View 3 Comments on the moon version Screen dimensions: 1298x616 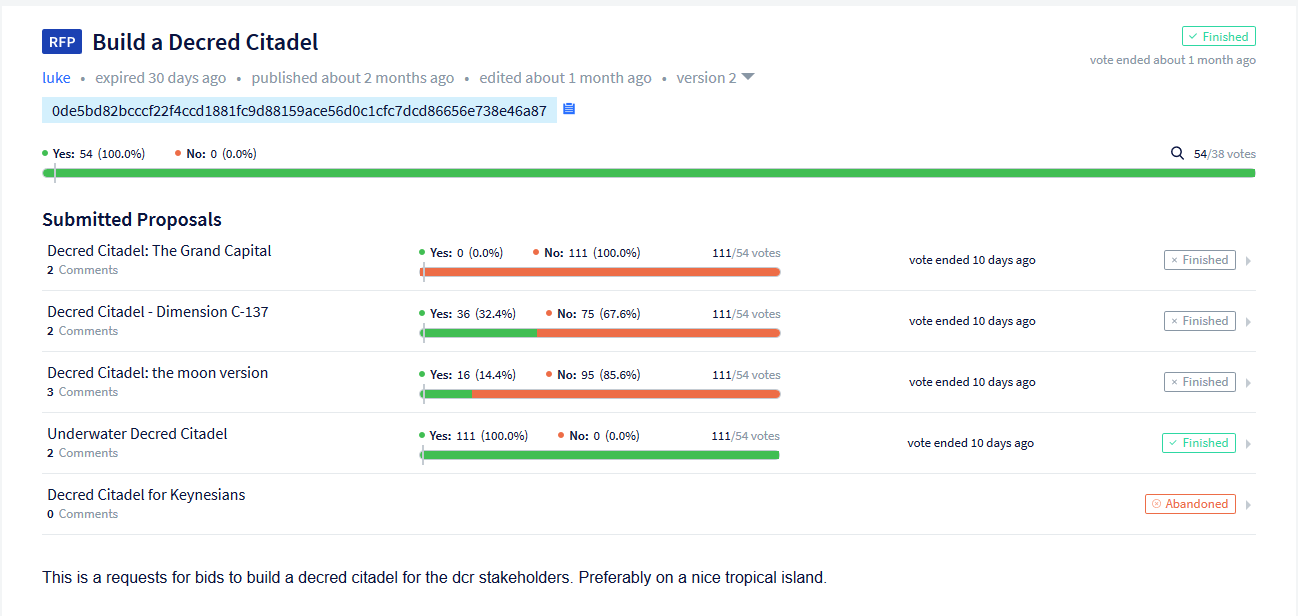pos(82,392)
